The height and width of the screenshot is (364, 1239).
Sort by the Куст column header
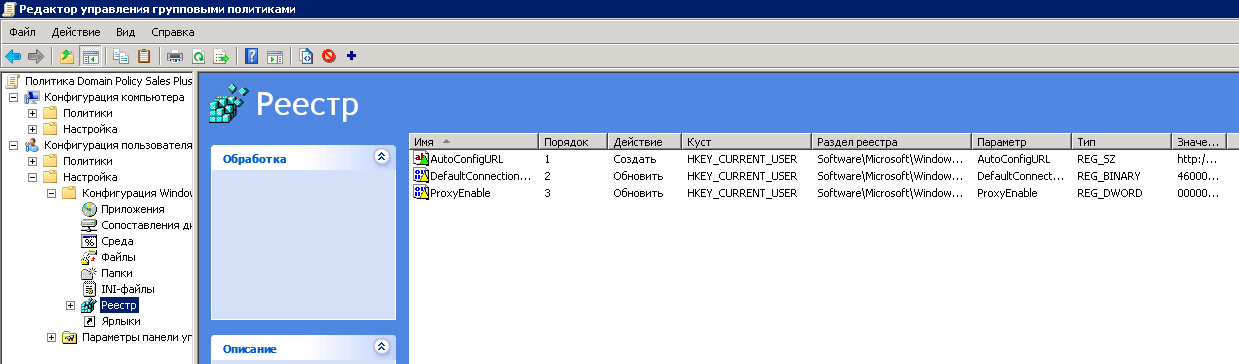[747, 141]
